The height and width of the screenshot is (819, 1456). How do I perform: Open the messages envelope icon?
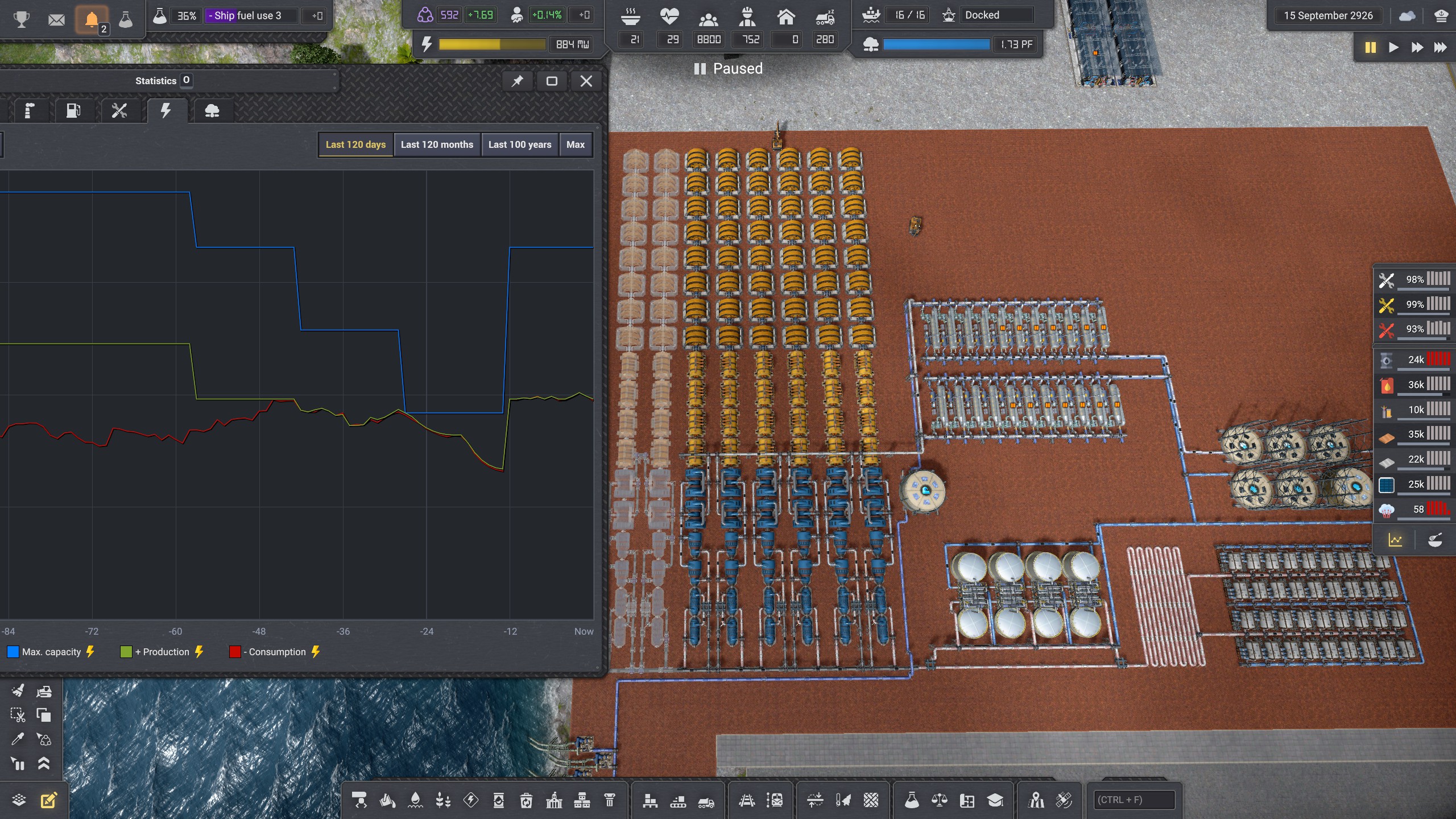(x=56, y=20)
